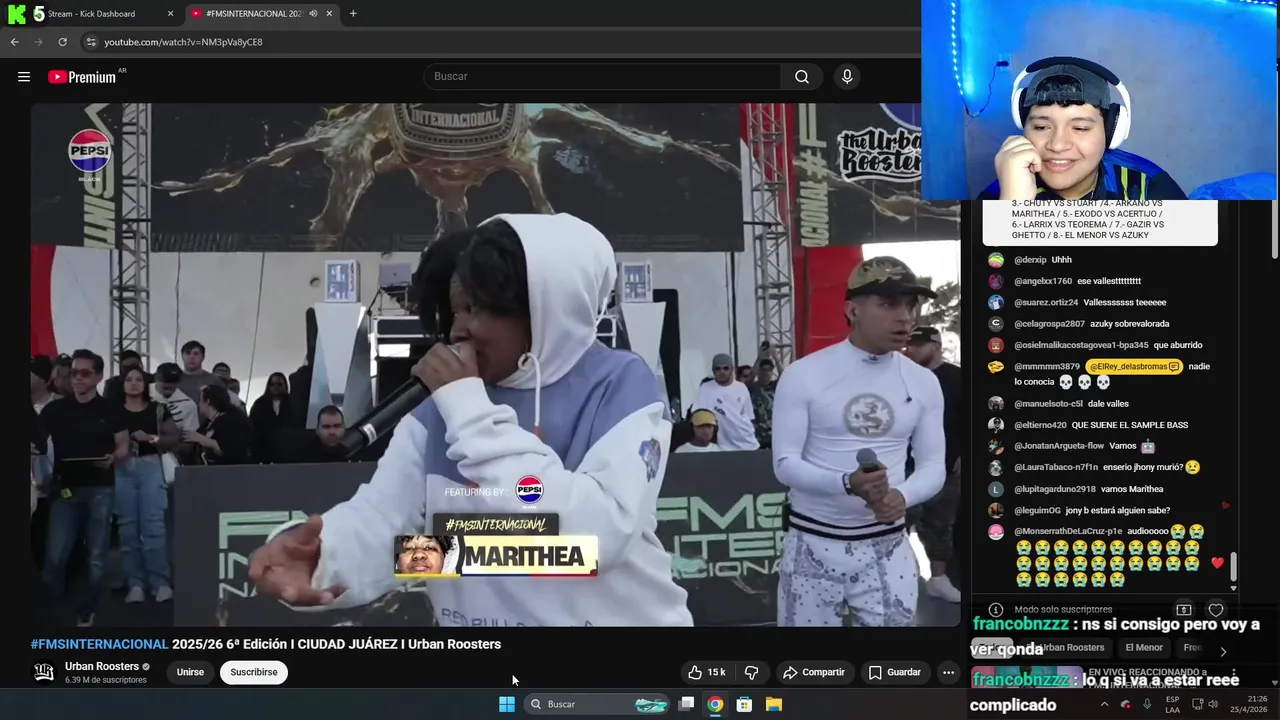Select message 'azuky sobrevalorada'
Image resolution: width=1280 pixels, height=720 pixels.
(x=1130, y=324)
